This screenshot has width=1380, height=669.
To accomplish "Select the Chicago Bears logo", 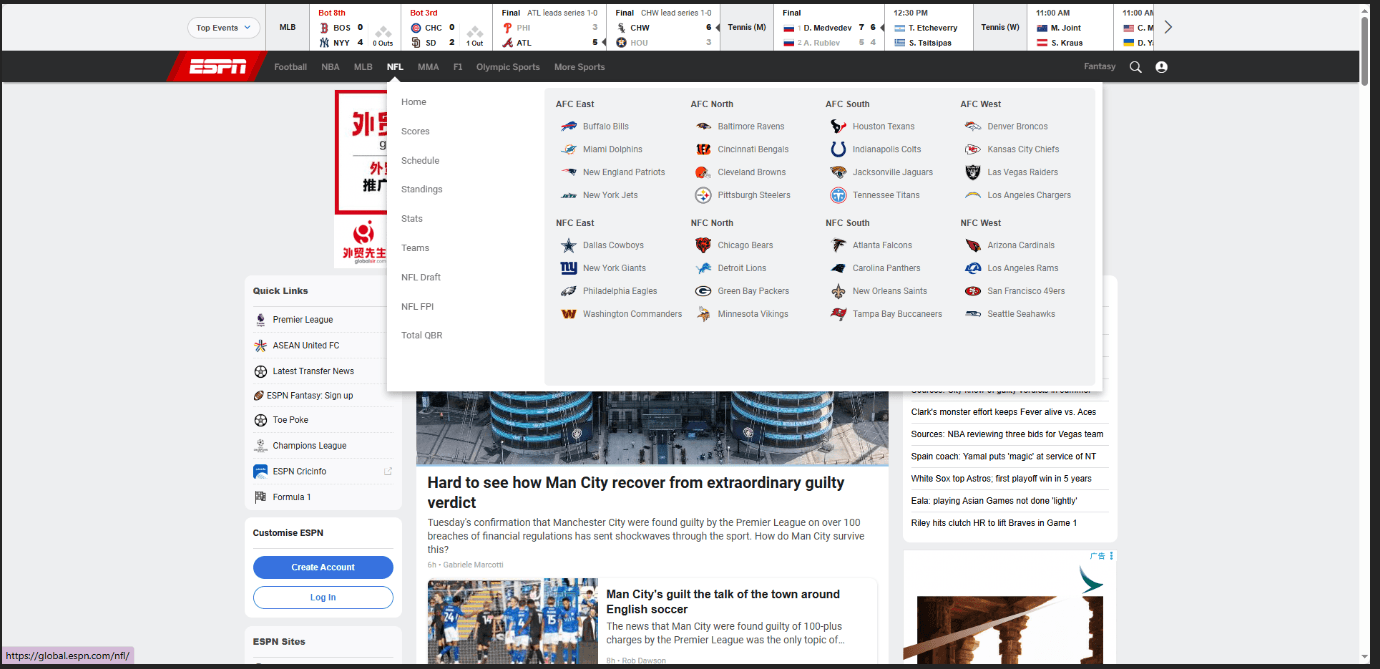I will (703, 245).
